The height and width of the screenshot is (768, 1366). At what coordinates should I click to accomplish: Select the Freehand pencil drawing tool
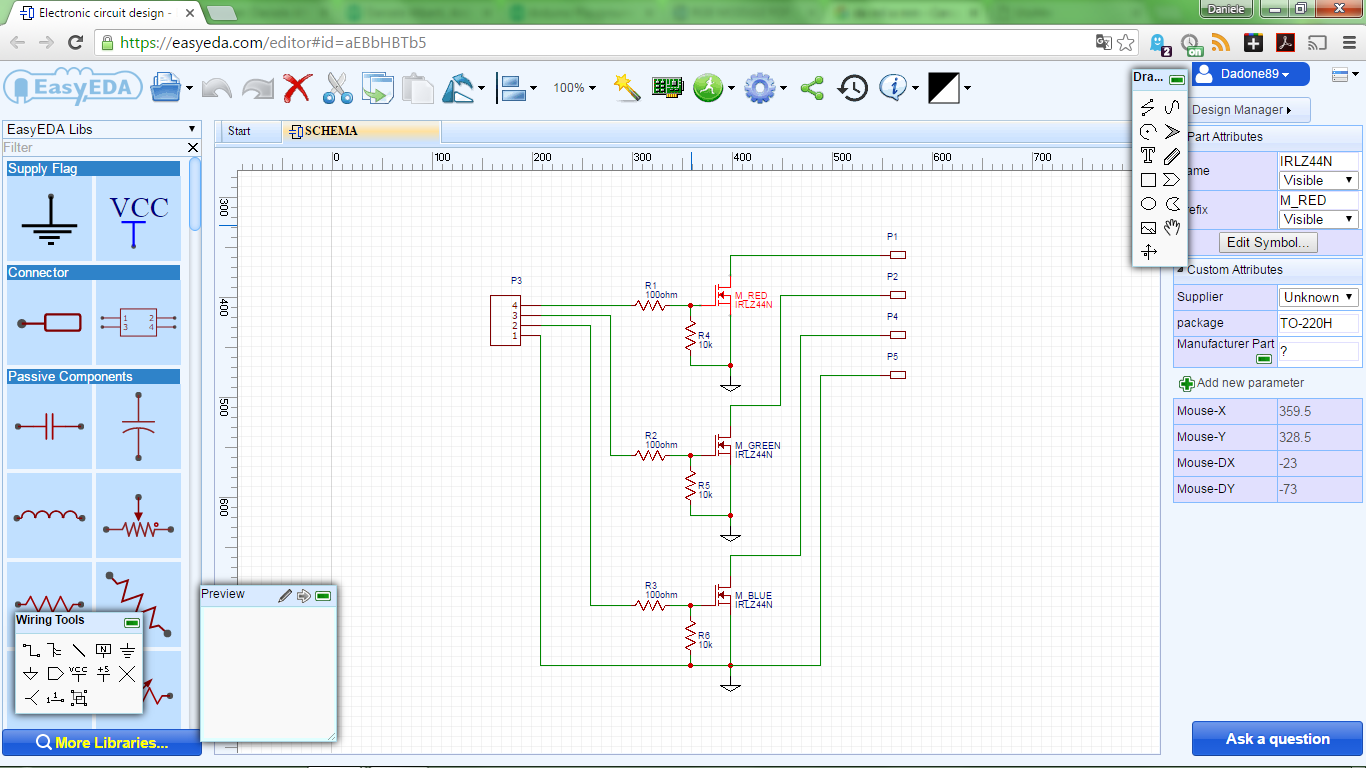coord(1172,156)
